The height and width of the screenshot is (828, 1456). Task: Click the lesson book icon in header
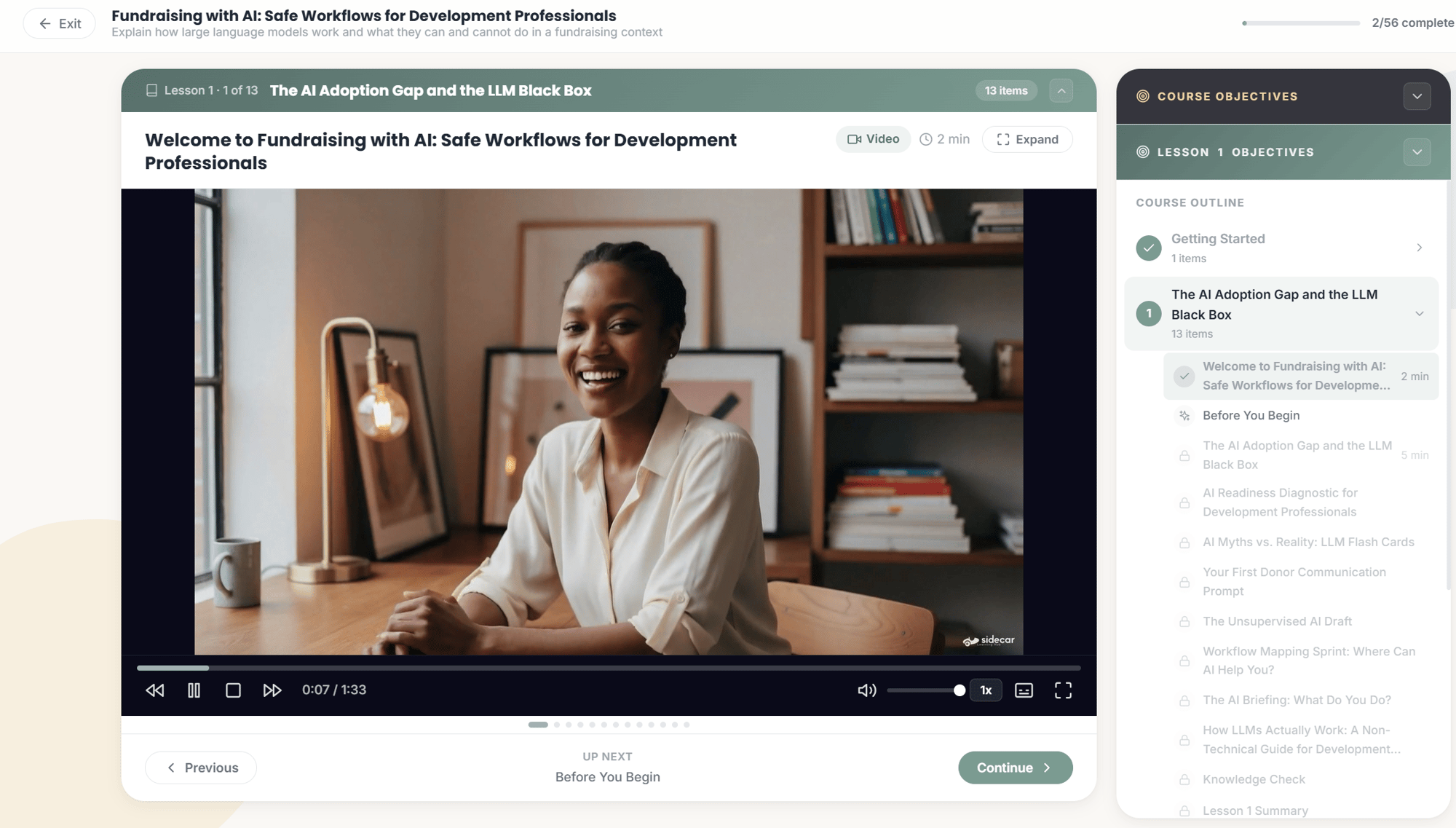coord(151,90)
